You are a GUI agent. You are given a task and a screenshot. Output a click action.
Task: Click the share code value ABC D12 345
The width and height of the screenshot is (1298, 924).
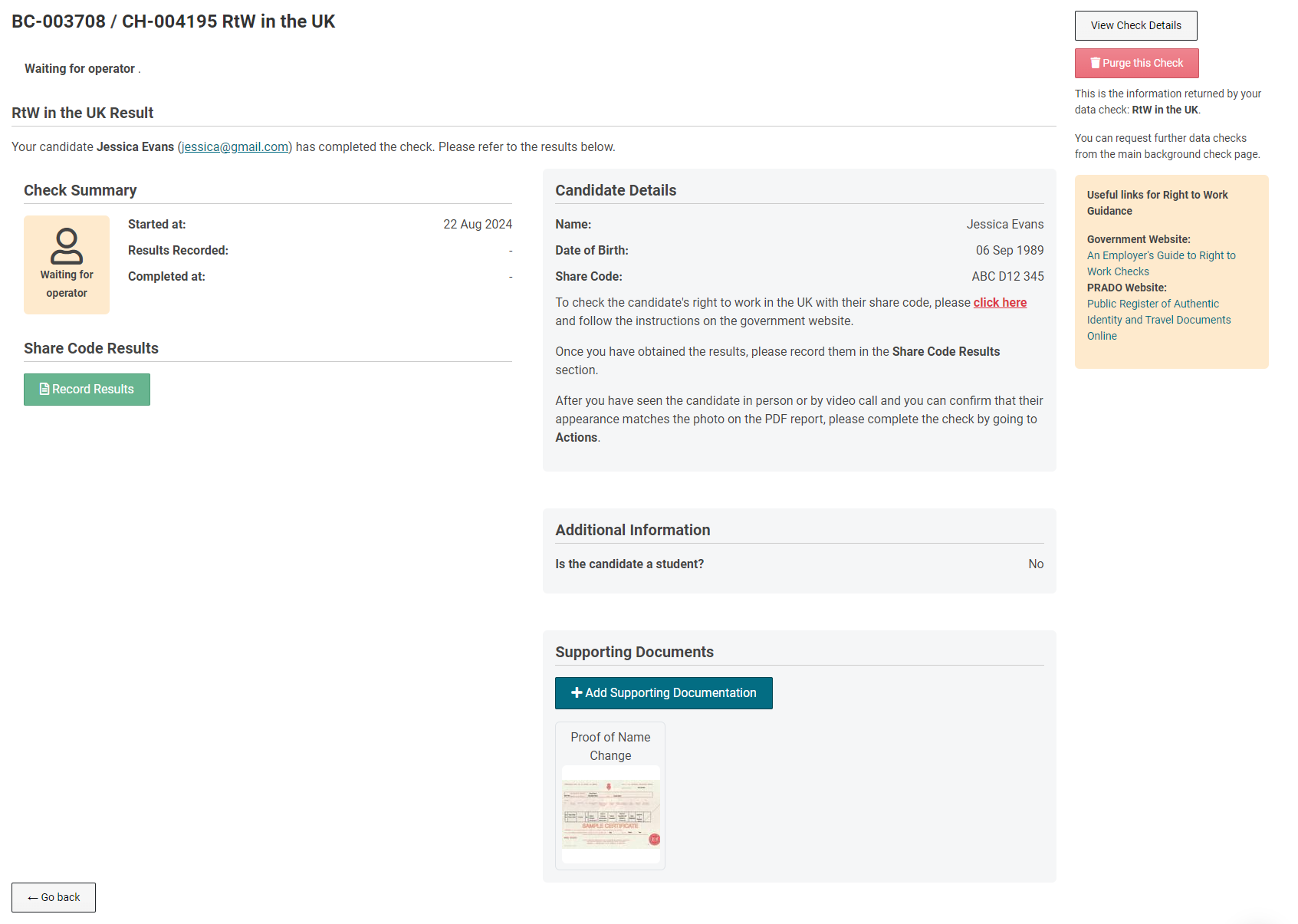[x=1007, y=277]
